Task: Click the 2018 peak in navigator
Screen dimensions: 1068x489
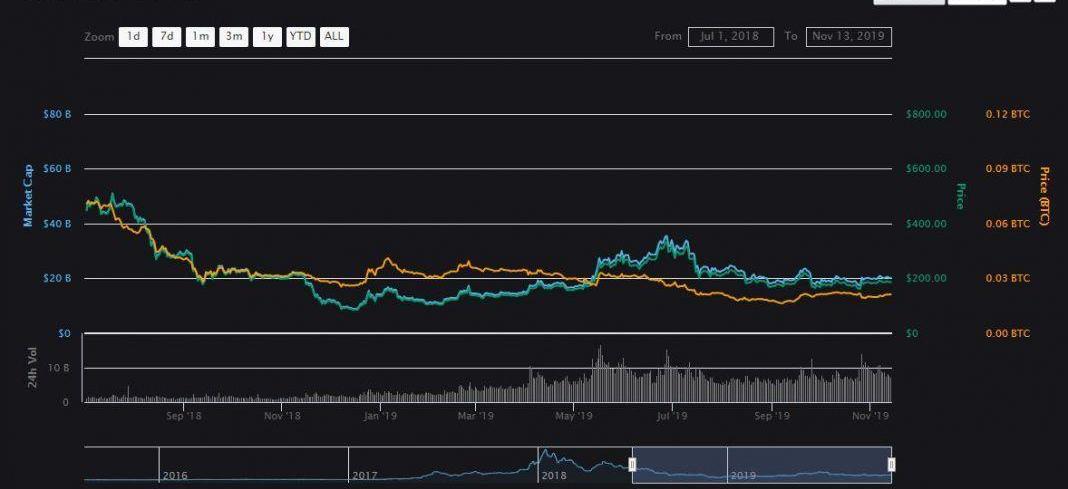Action: 545,453
